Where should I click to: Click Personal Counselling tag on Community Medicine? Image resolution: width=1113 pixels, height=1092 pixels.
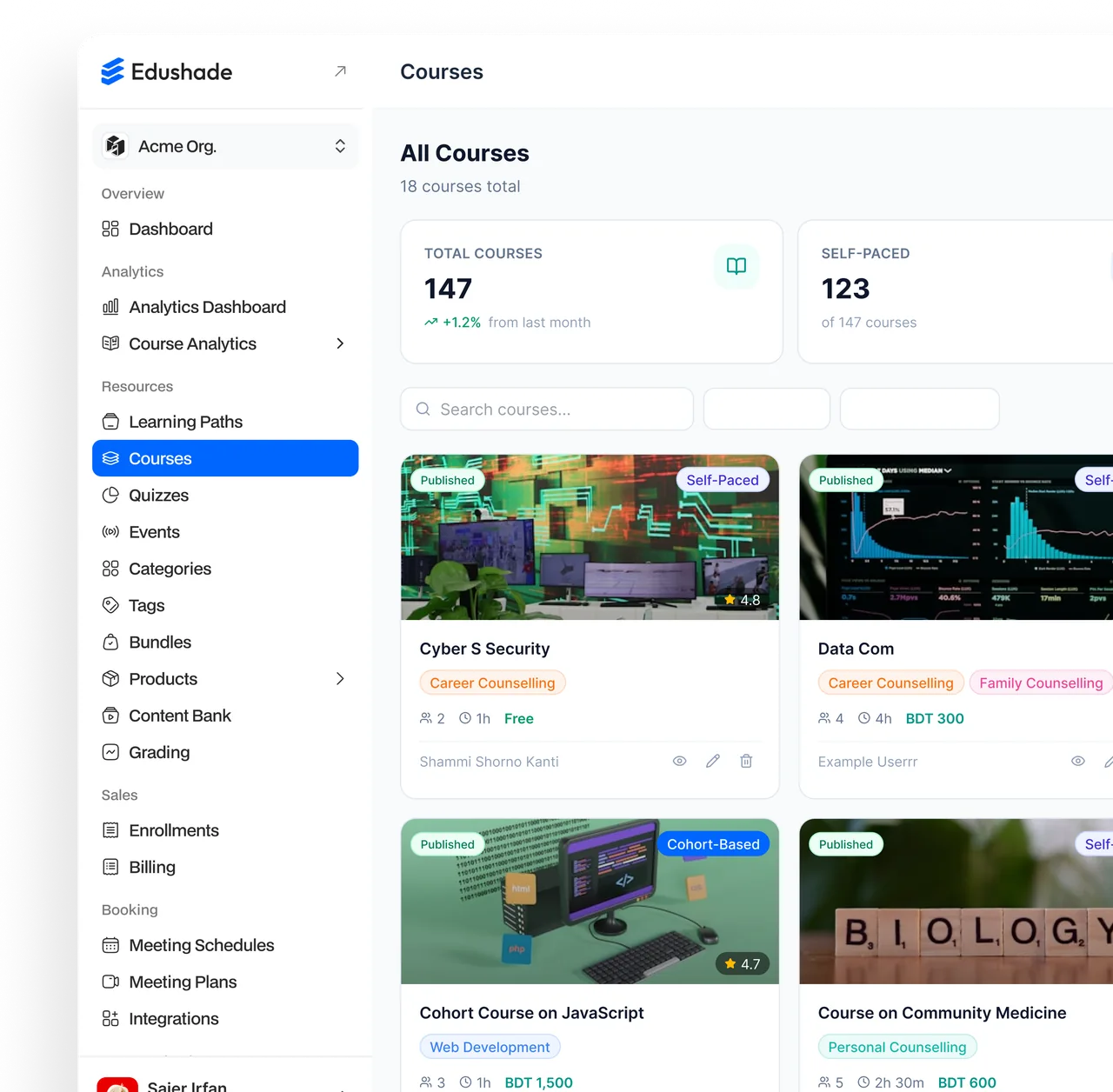[x=897, y=1047]
